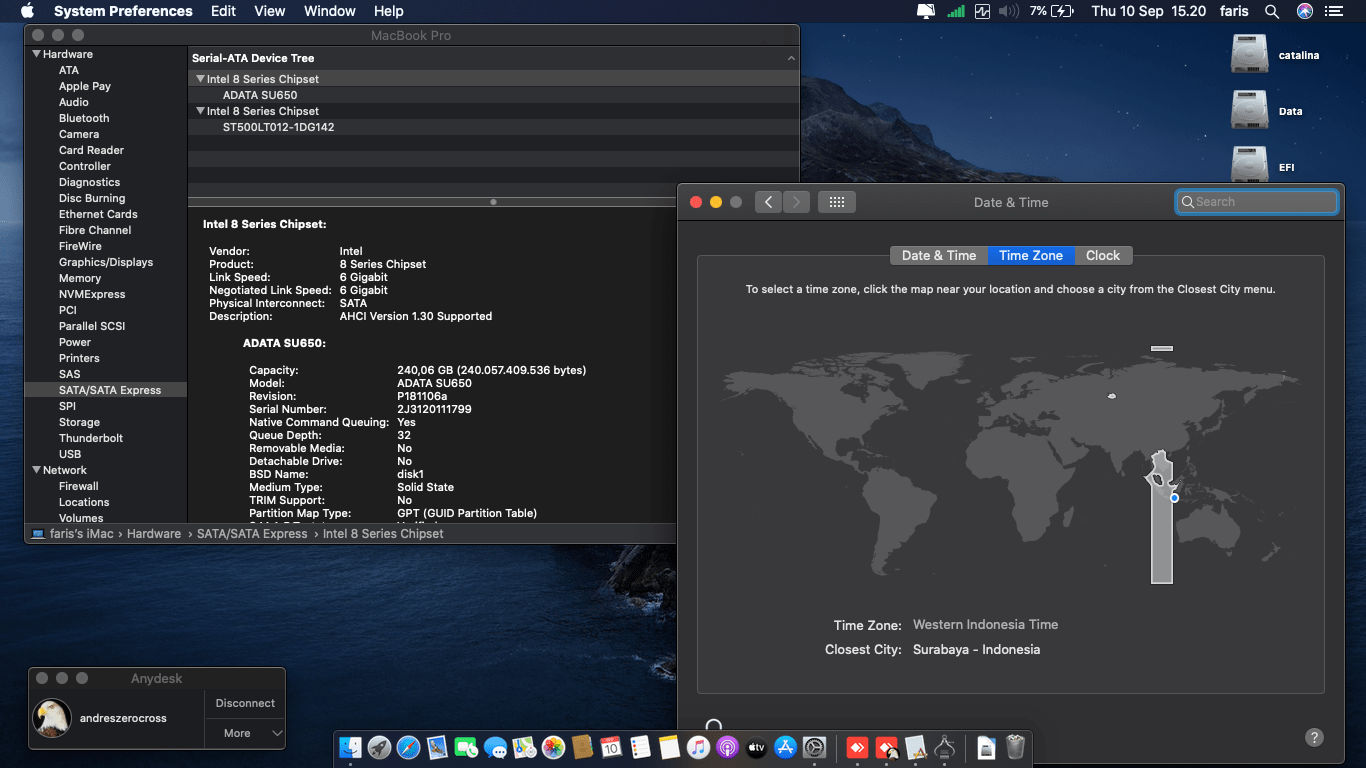Switch to the Clock tab

1103,255
